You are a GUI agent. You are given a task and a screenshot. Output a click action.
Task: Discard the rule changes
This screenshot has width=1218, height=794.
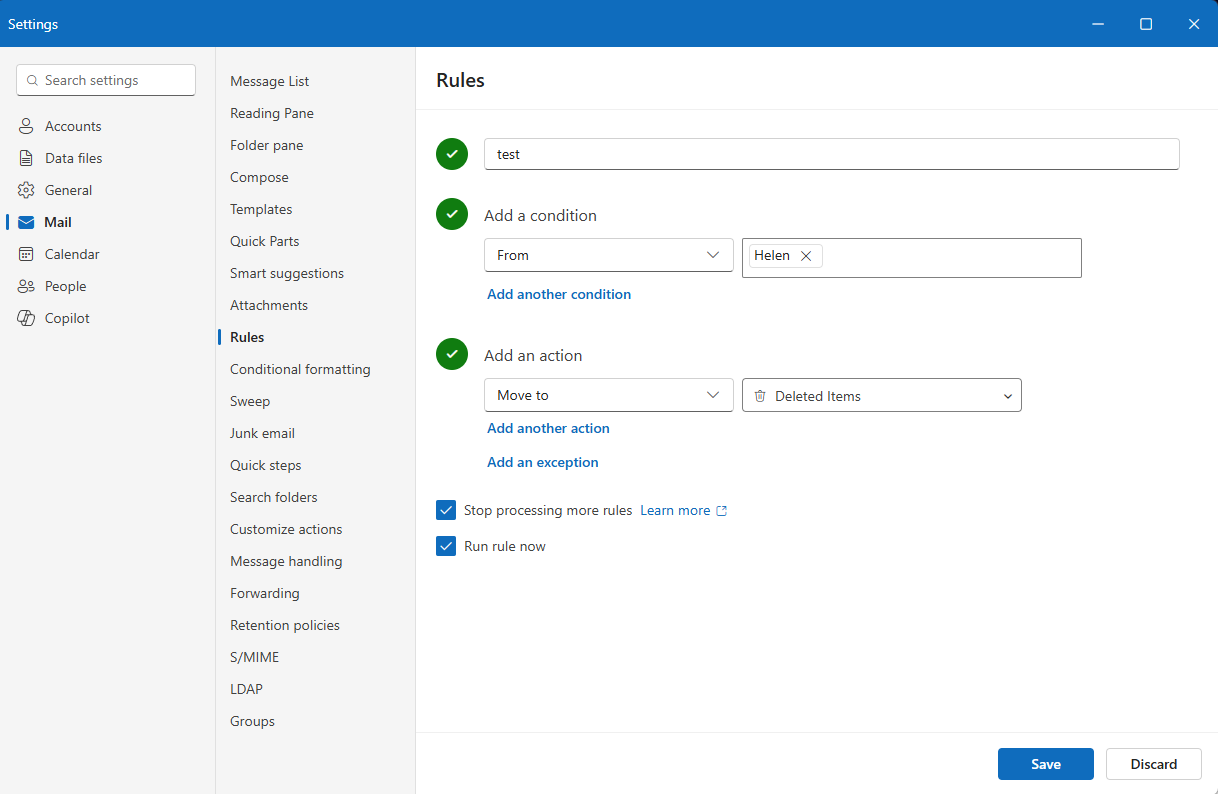click(x=1154, y=764)
